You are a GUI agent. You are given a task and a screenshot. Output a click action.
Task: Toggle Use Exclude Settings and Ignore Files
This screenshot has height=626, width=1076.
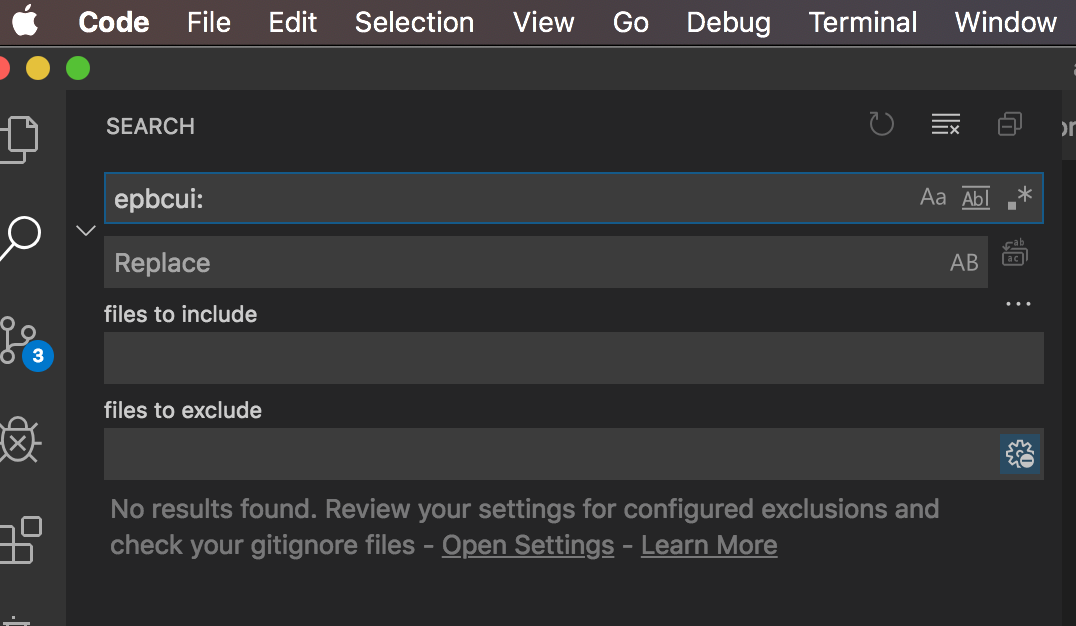[1019, 454]
